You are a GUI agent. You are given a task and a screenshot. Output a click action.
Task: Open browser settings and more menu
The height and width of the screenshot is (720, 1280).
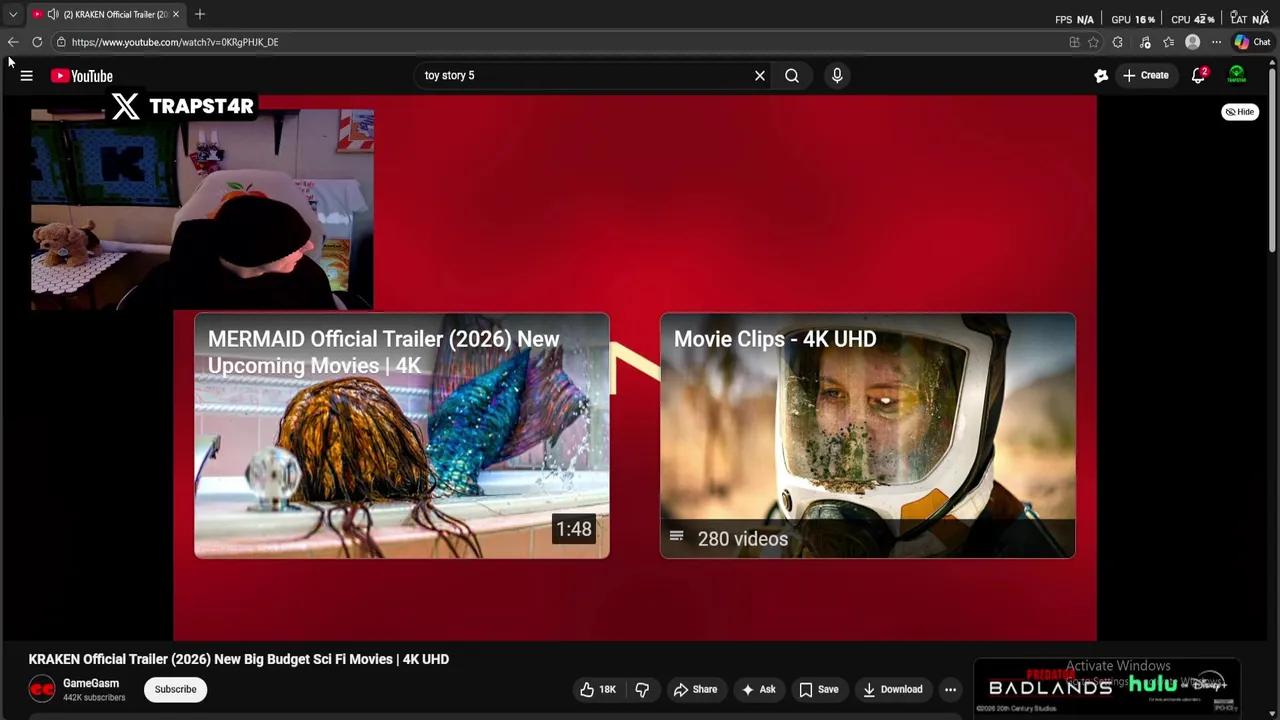(x=1216, y=42)
